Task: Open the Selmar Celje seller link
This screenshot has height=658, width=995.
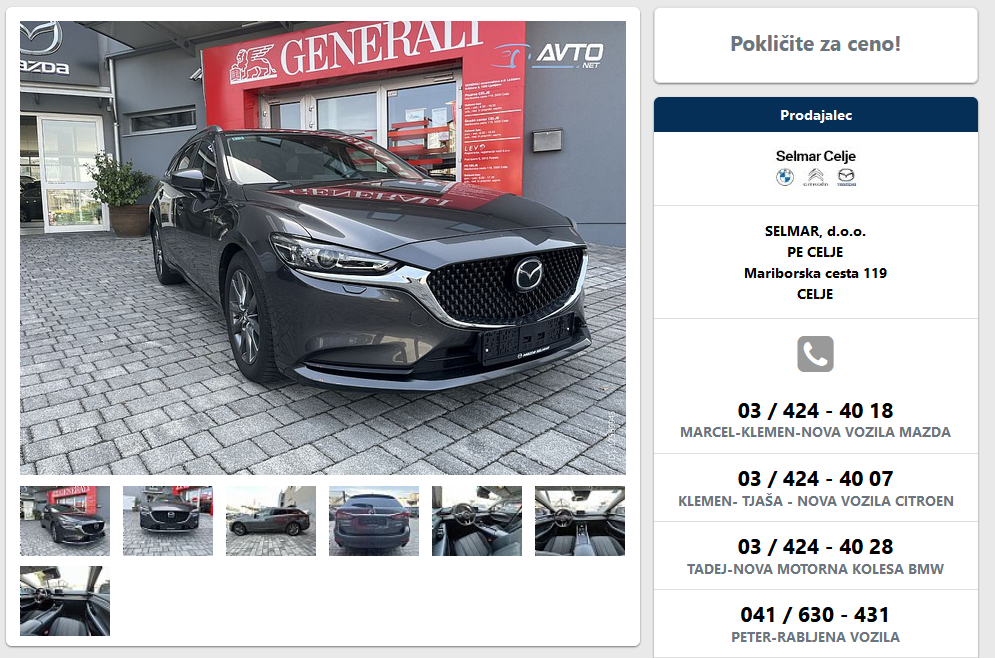Action: (x=815, y=156)
